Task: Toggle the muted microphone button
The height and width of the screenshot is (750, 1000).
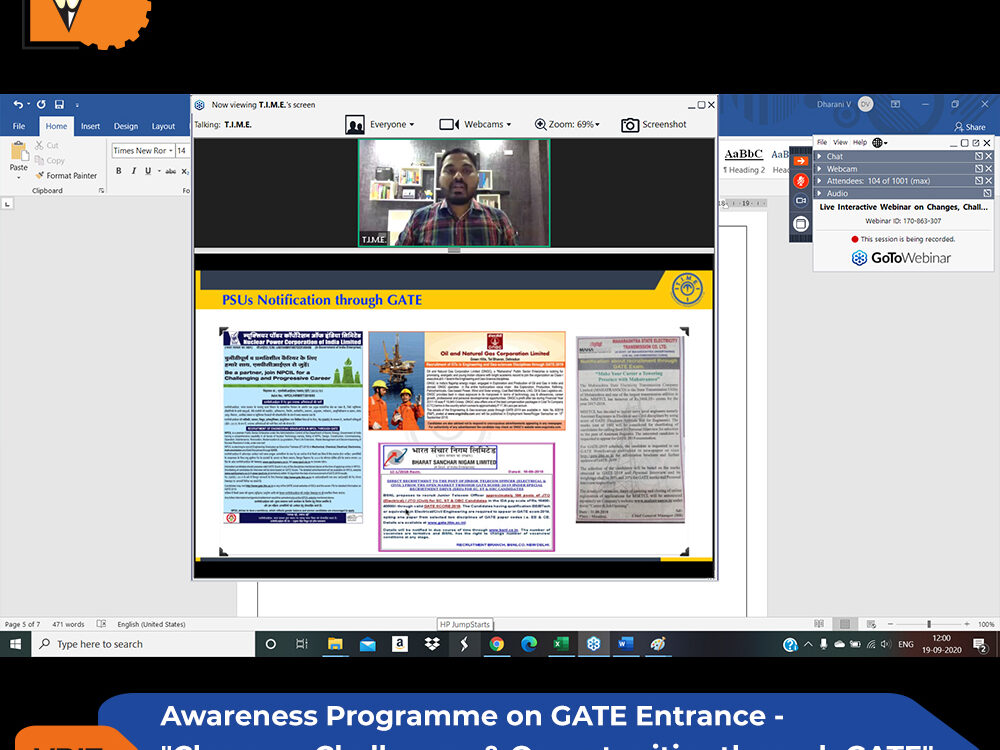Action: [x=801, y=180]
